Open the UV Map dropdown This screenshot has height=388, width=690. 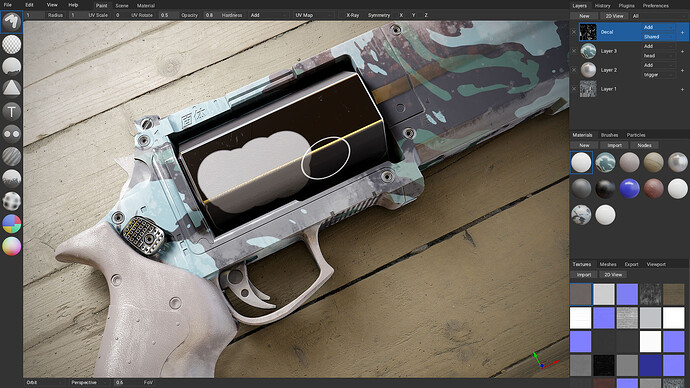[313, 15]
